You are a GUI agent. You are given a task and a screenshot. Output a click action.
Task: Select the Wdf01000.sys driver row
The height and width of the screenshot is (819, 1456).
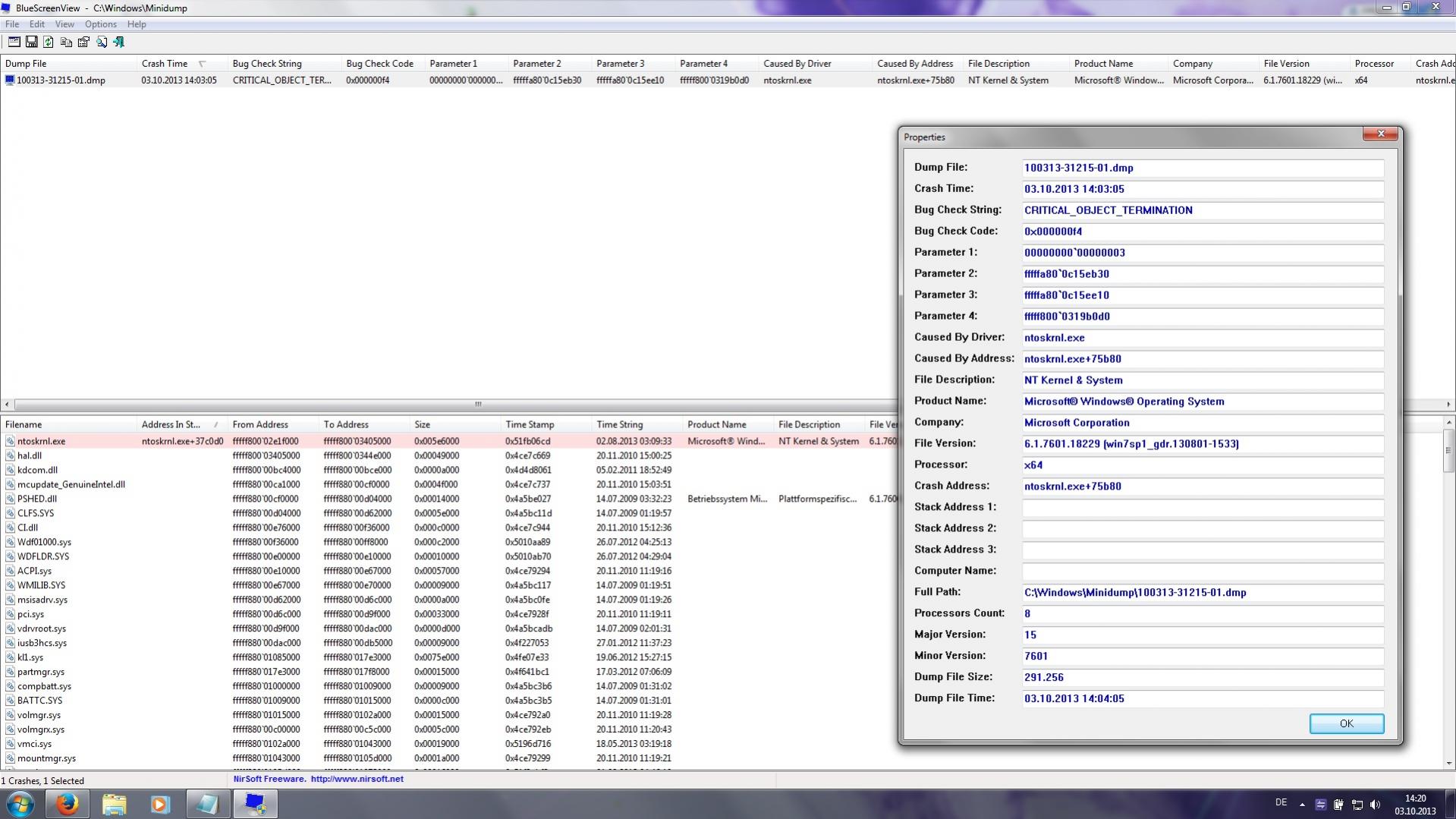click(x=450, y=542)
